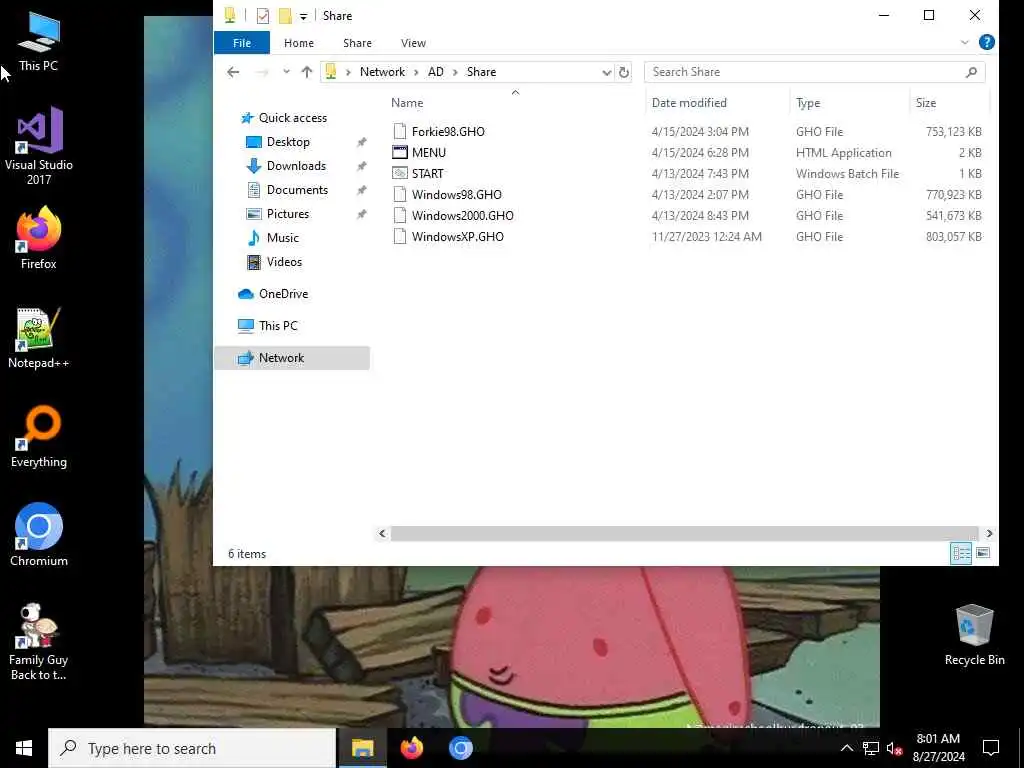Open Family Guy Back to t... shortcut

pos(39,642)
